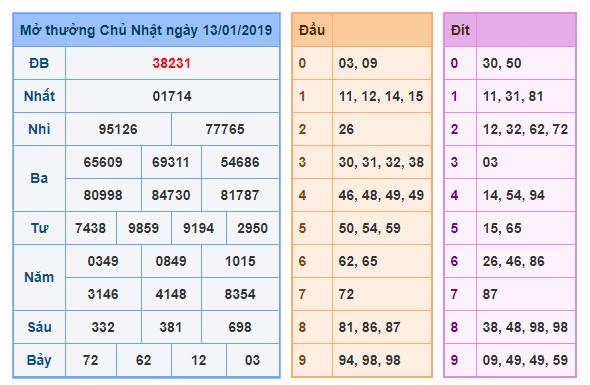Image resolution: width=590 pixels, height=385 pixels.
Task: Select Sáu prize number 698
Action: pyautogui.click(x=240, y=327)
